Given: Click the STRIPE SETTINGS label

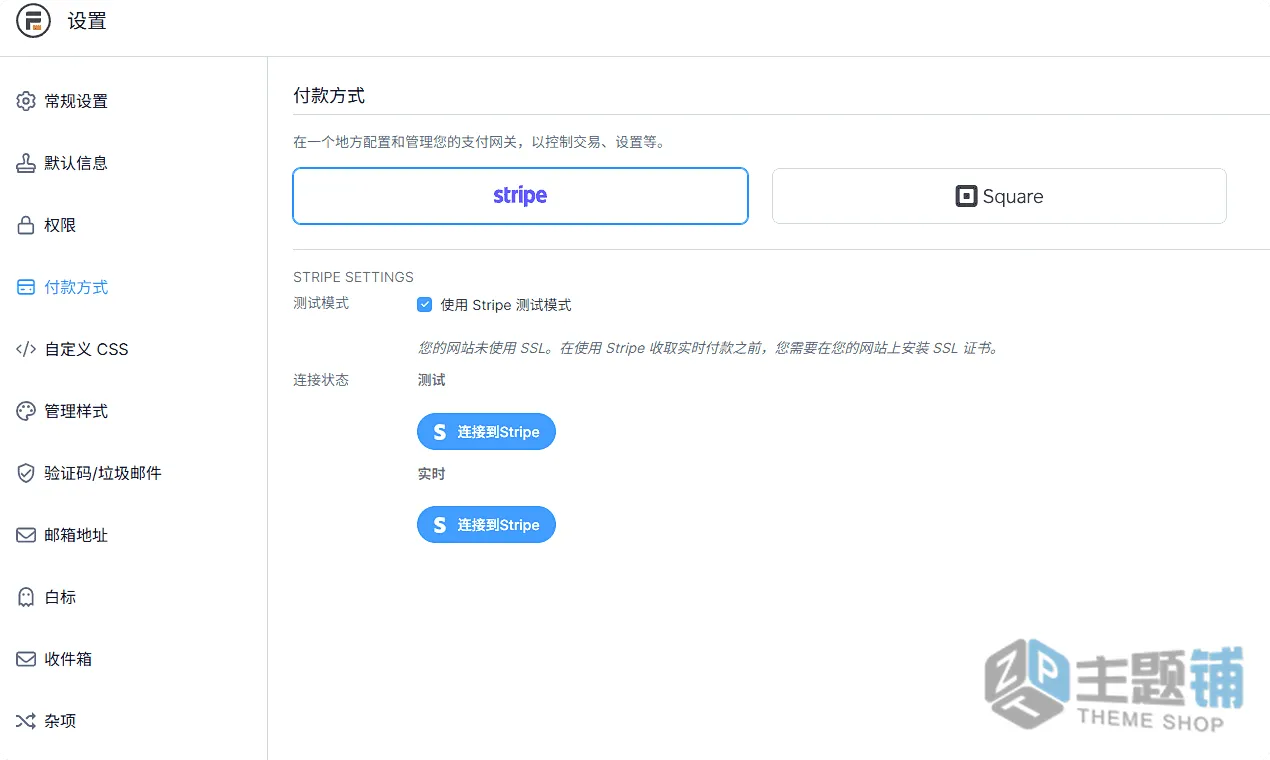Looking at the screenshot, I should (353, 277).
